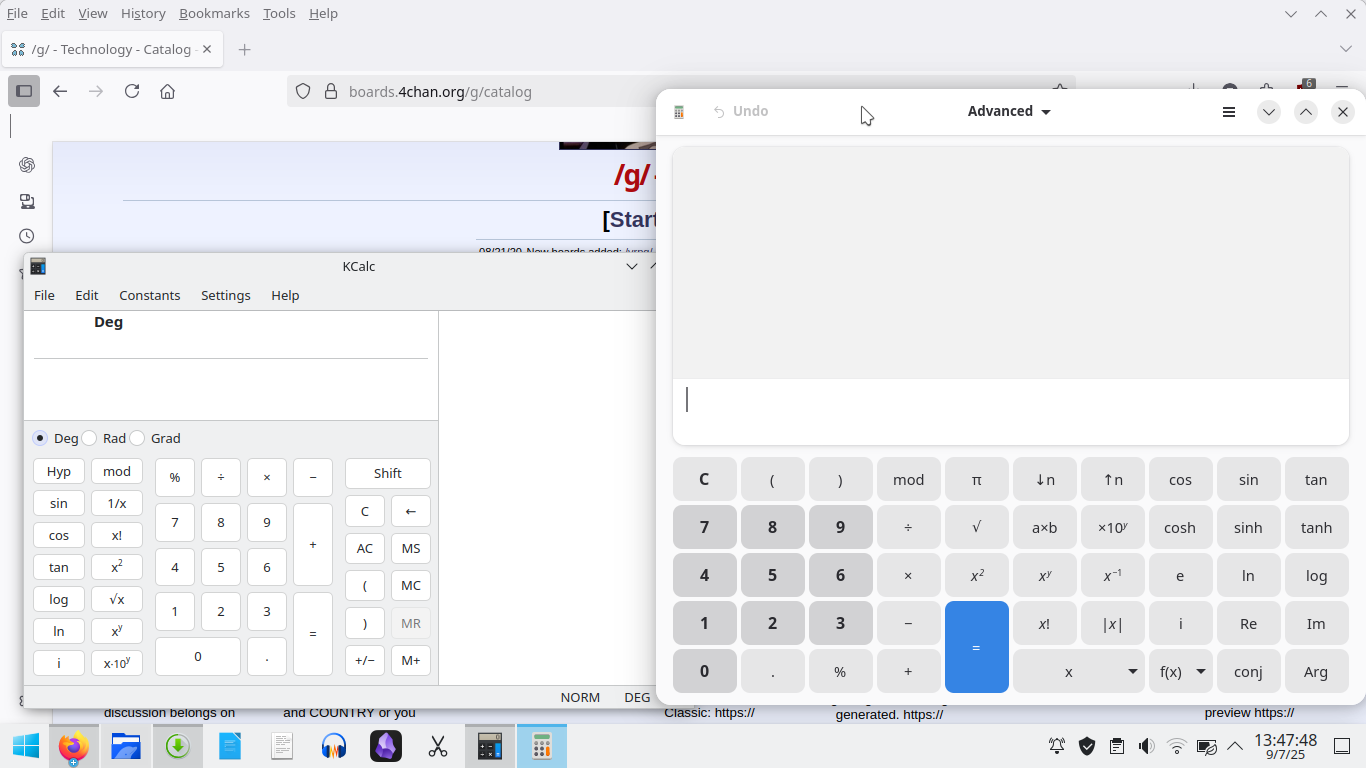This screenshot has height=768, width=1366.
Task: Launch Obsidian purple crystal taskbar icon
Action: [386, 746]
